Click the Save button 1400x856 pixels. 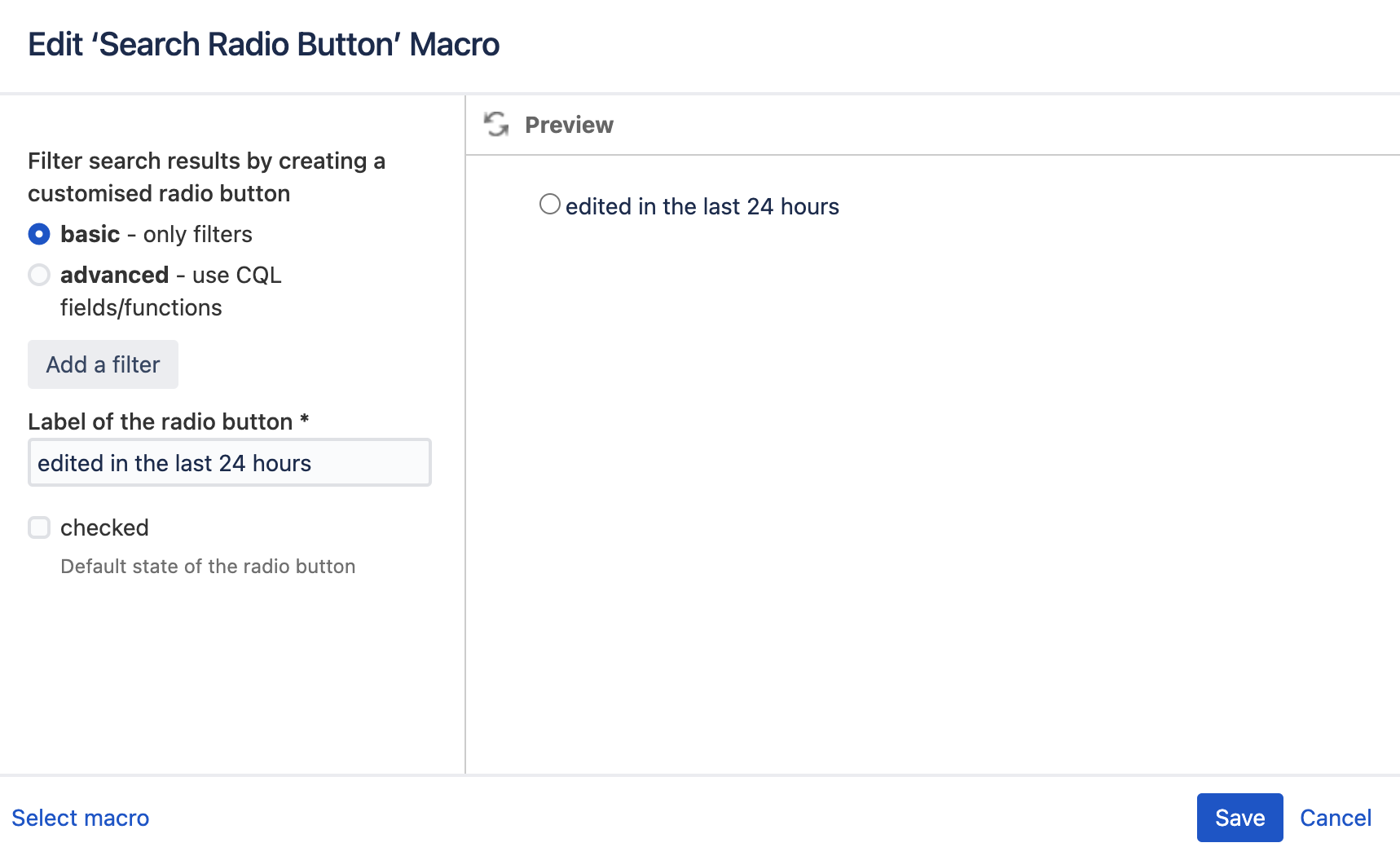1239,818
